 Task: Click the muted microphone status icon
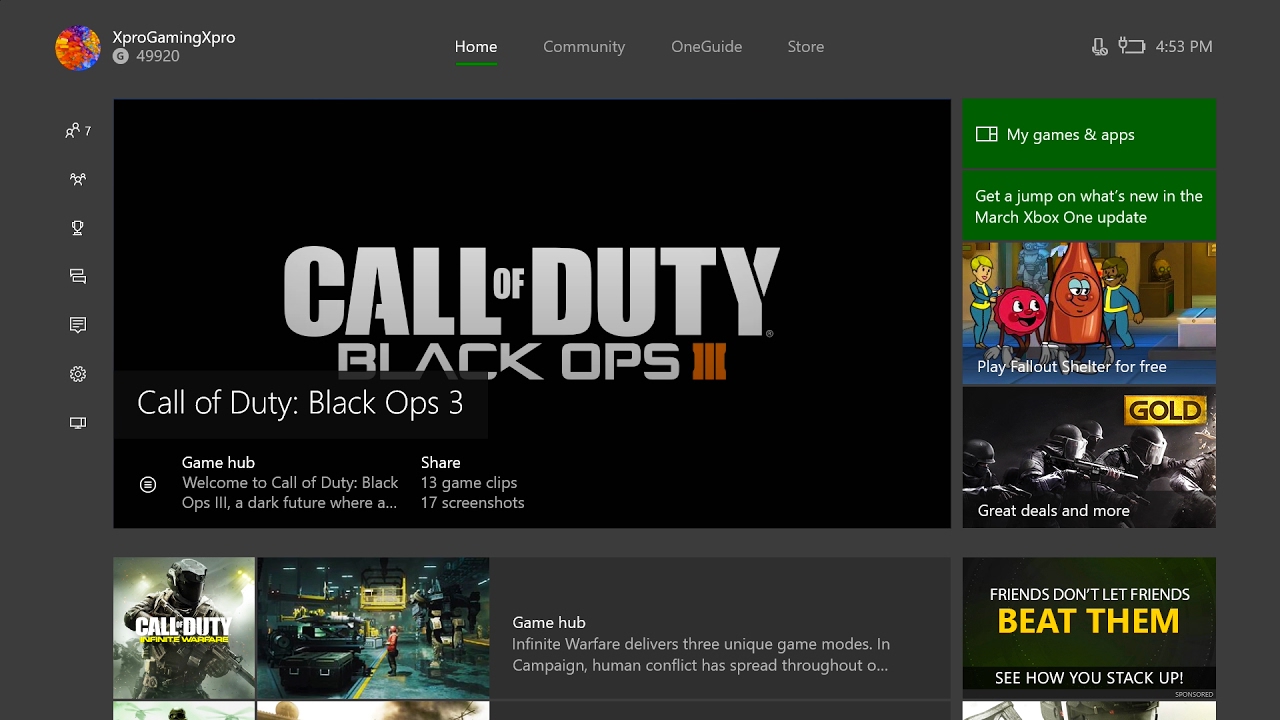[1100, 47]
